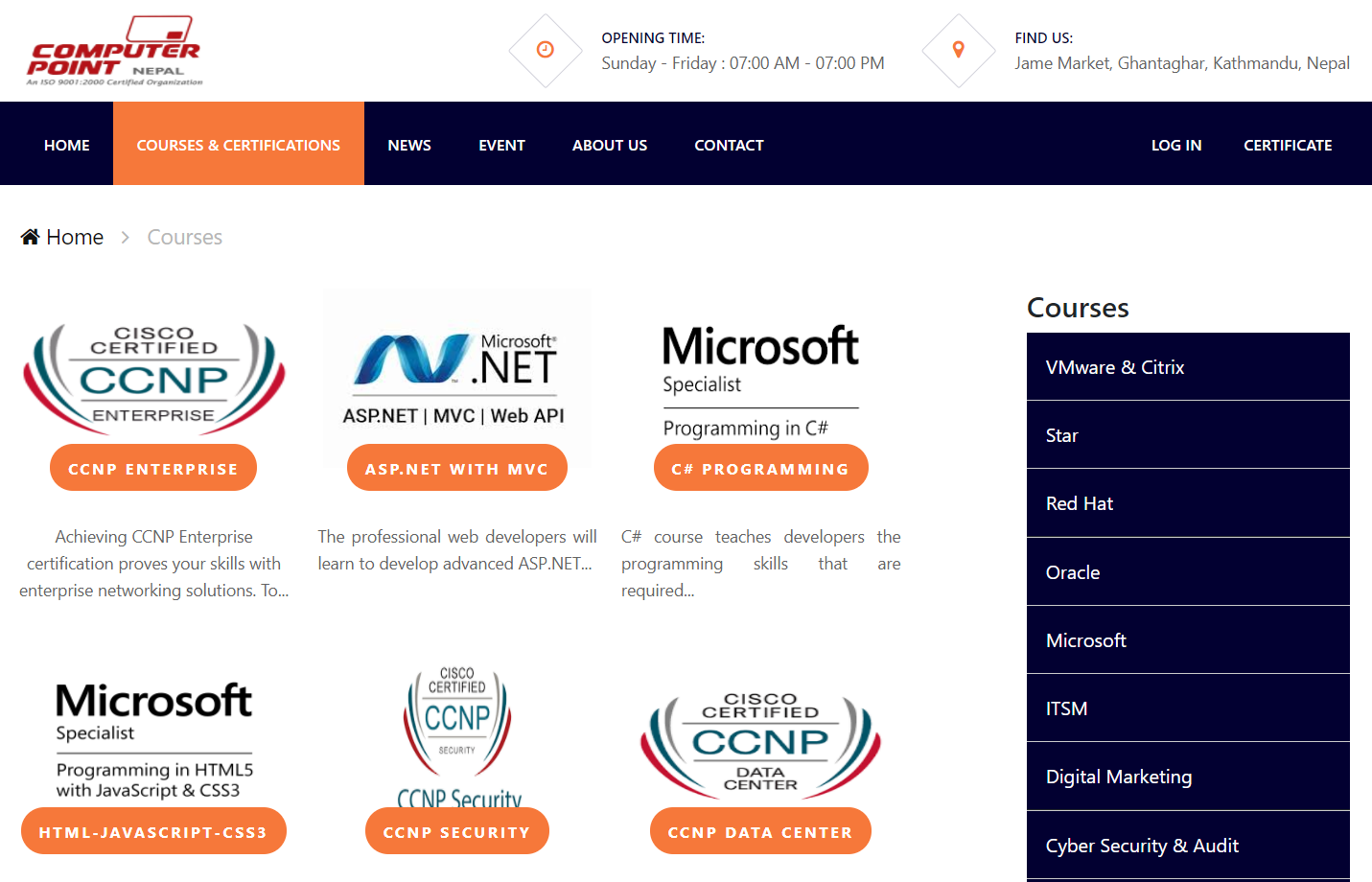Open the About Us page

click(610, 145)
